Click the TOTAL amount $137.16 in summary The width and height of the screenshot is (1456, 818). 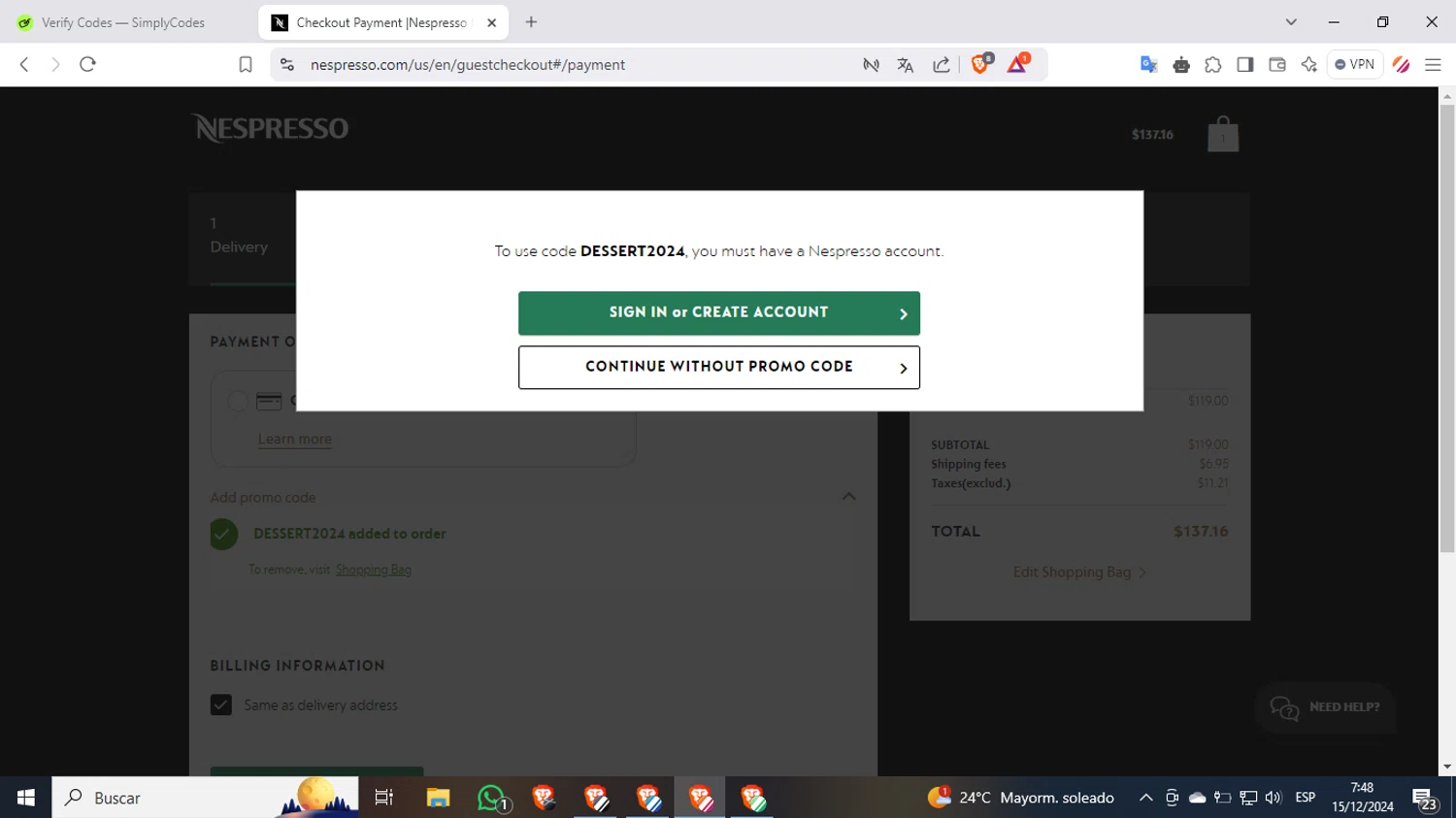click(1201, 532)
